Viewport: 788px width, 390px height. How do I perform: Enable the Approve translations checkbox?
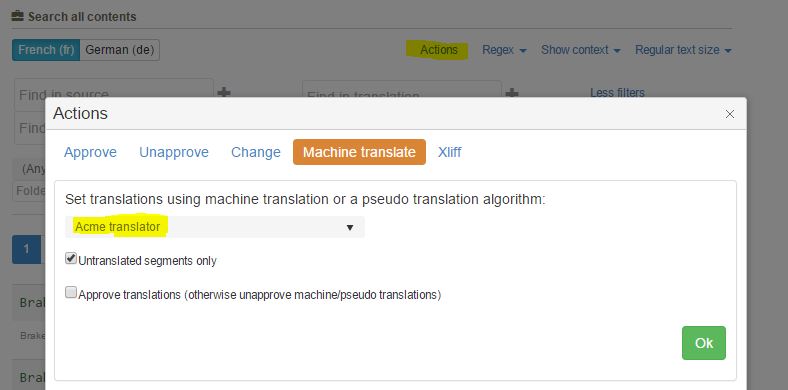[x=71, y=292]
